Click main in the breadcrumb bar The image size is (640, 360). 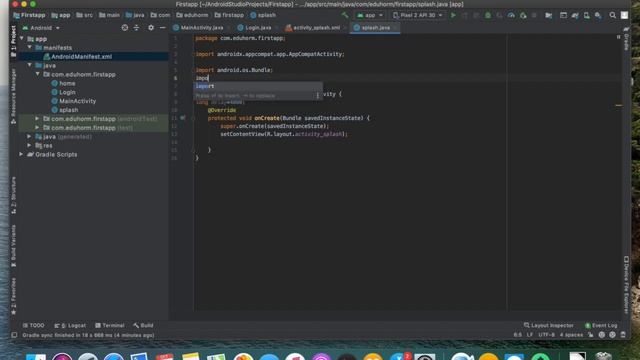point(109,15)
